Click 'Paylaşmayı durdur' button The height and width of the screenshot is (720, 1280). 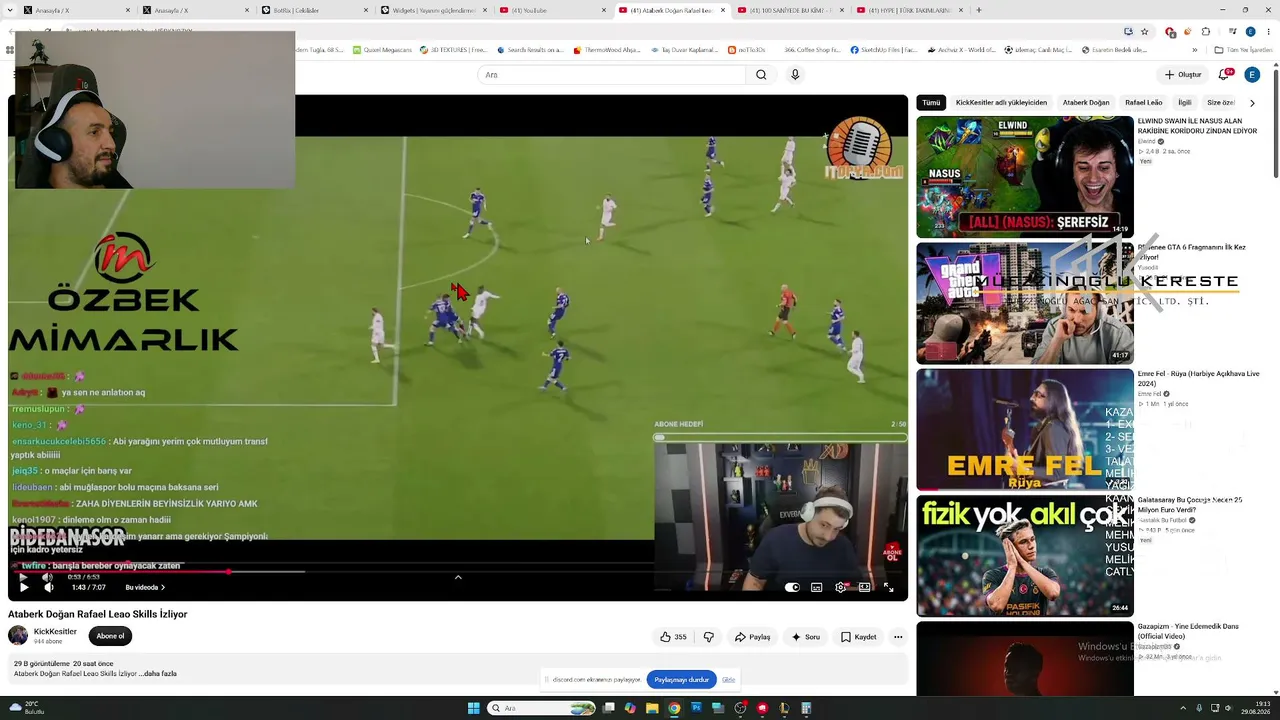click(682, 680)
